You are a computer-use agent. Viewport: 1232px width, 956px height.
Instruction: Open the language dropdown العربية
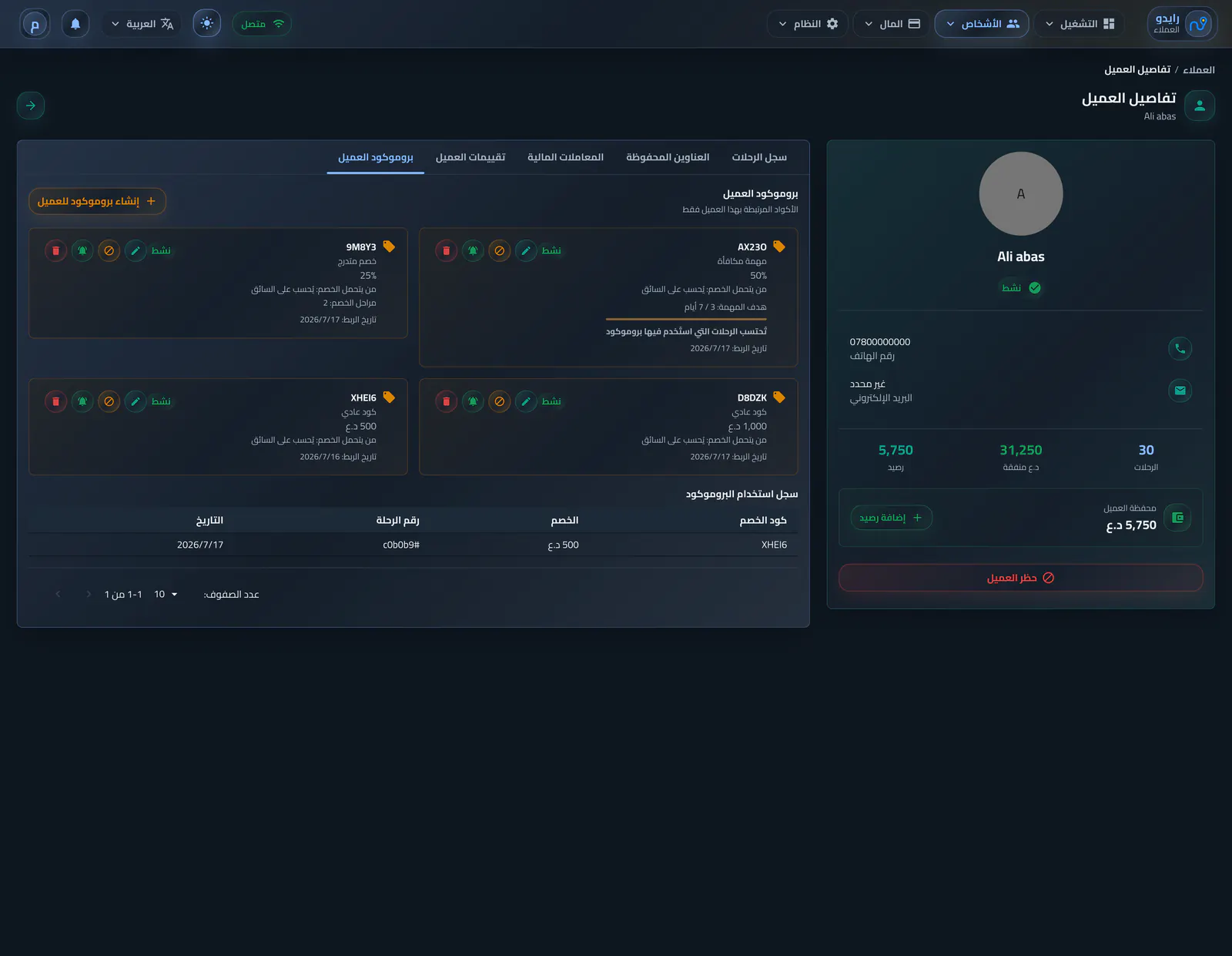tap(142, 24)
